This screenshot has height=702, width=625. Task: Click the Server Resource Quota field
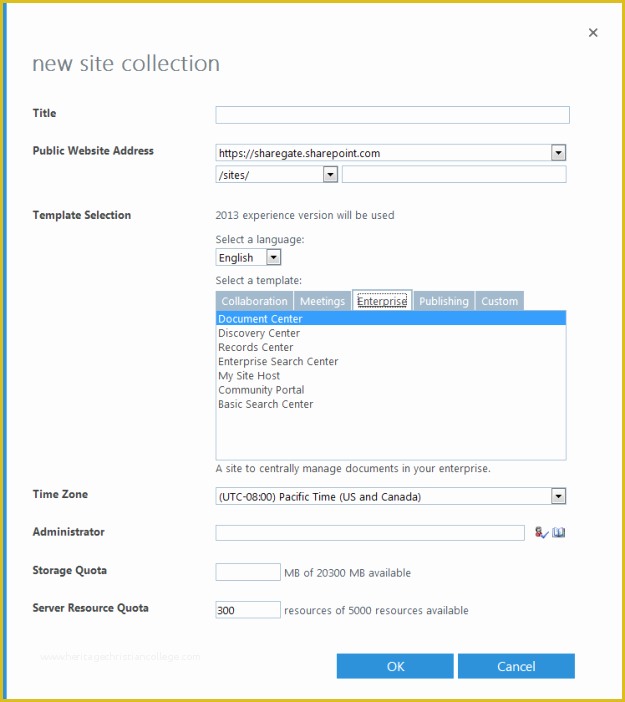click(x=248, y=610)
